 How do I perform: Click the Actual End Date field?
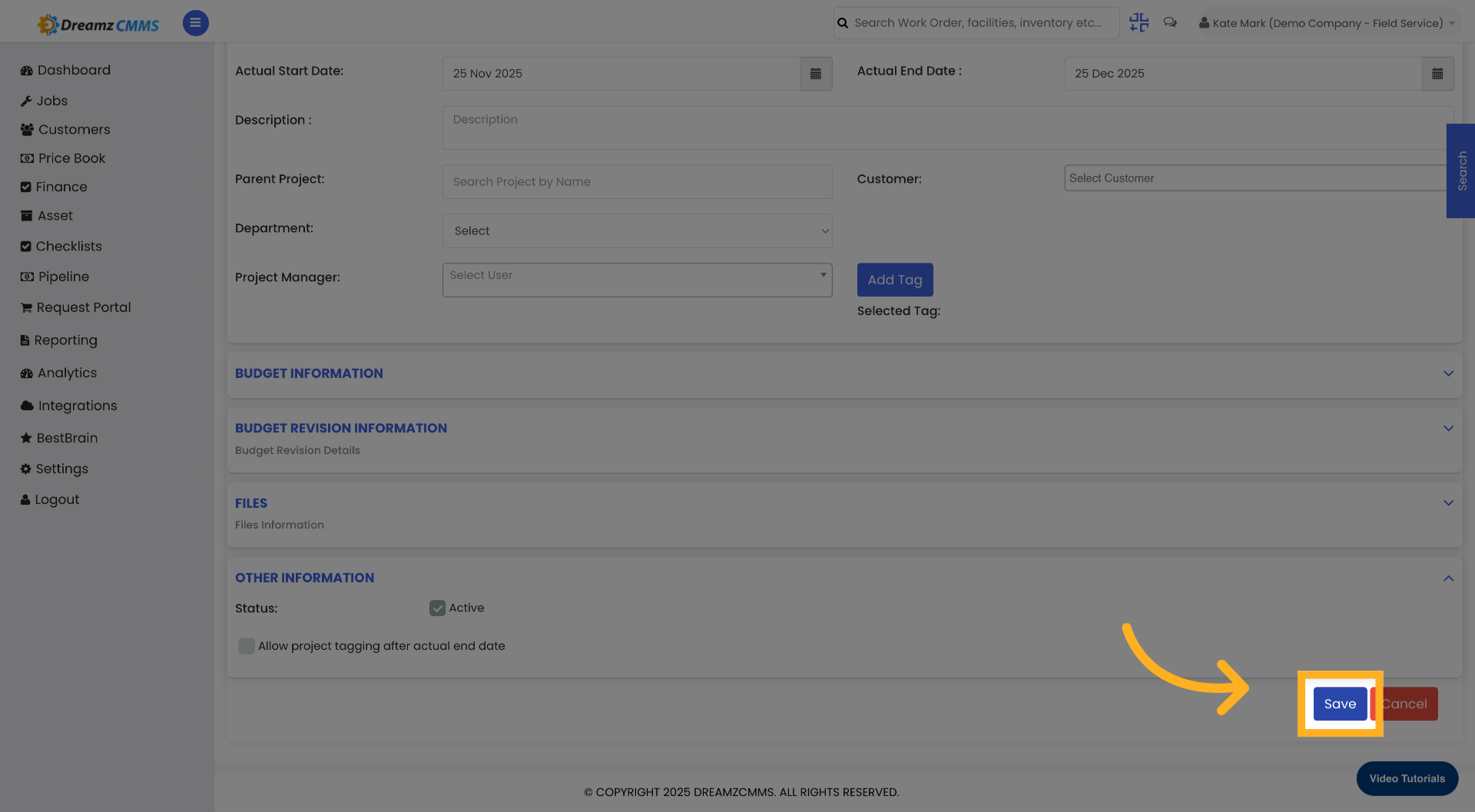click(x=1243, y=74)
